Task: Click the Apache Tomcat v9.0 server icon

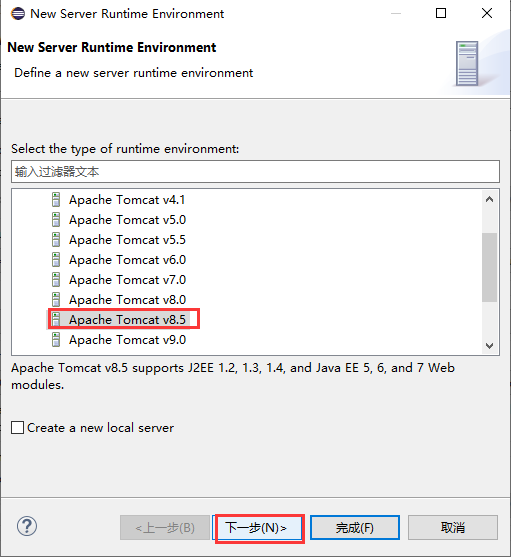Action: 56,340
